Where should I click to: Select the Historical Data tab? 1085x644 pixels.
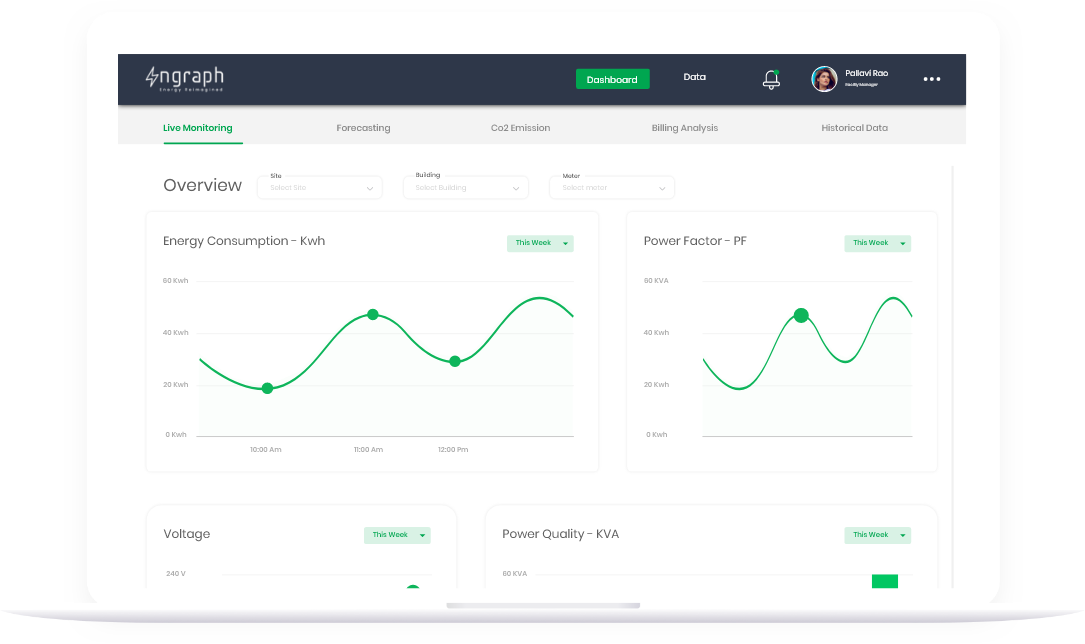point(854,128)
